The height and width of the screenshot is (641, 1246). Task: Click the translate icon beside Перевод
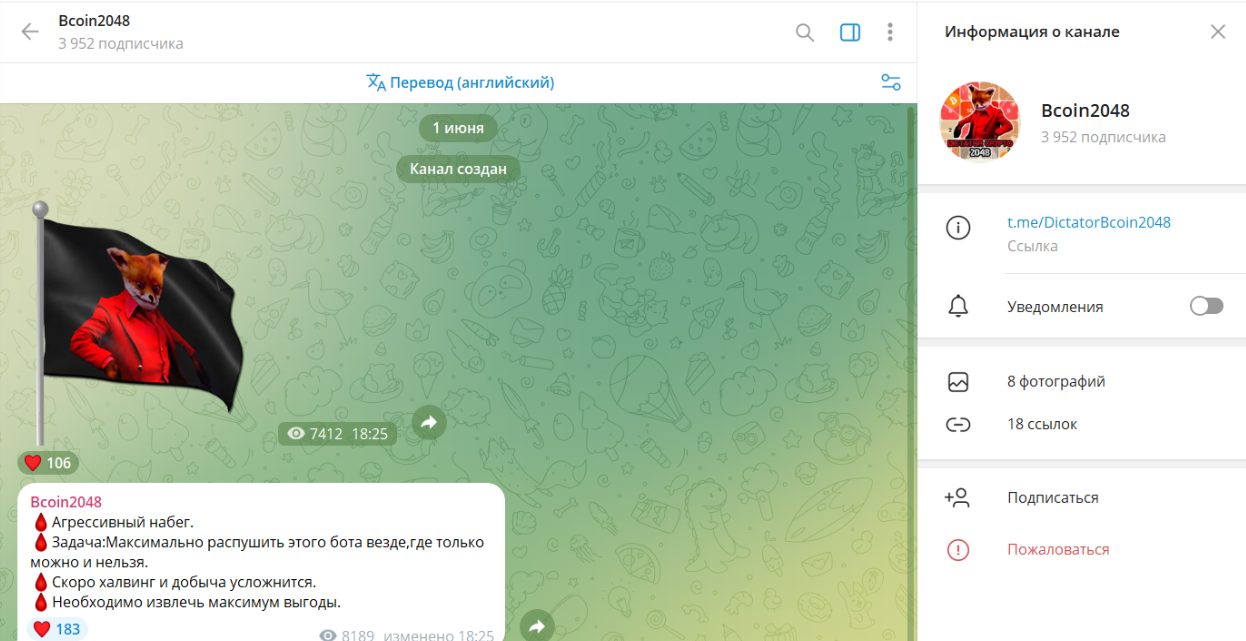tap(376, 82)
